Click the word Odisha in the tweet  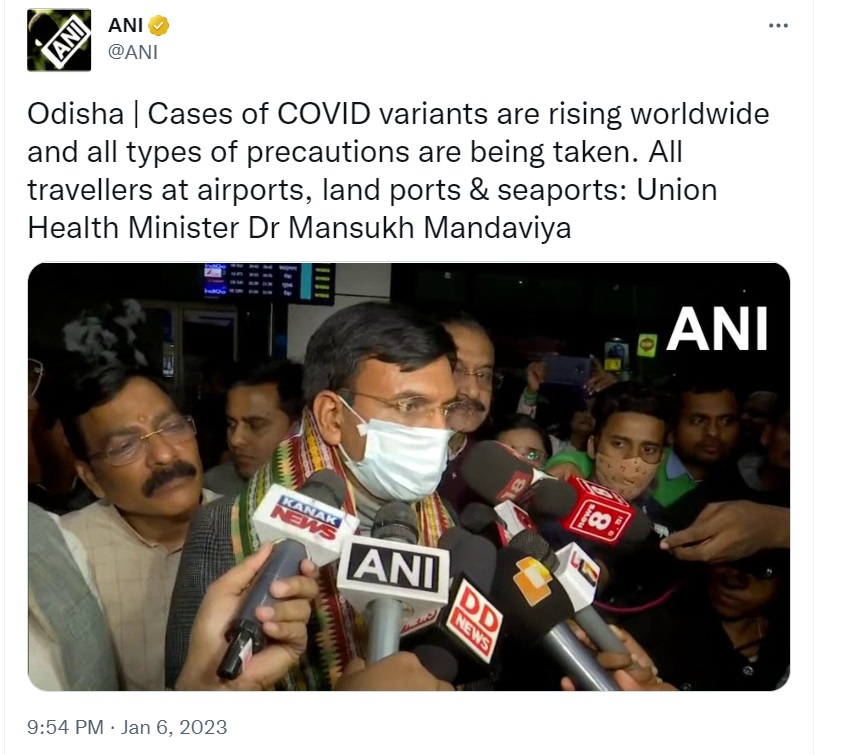(x=76, y=115)
